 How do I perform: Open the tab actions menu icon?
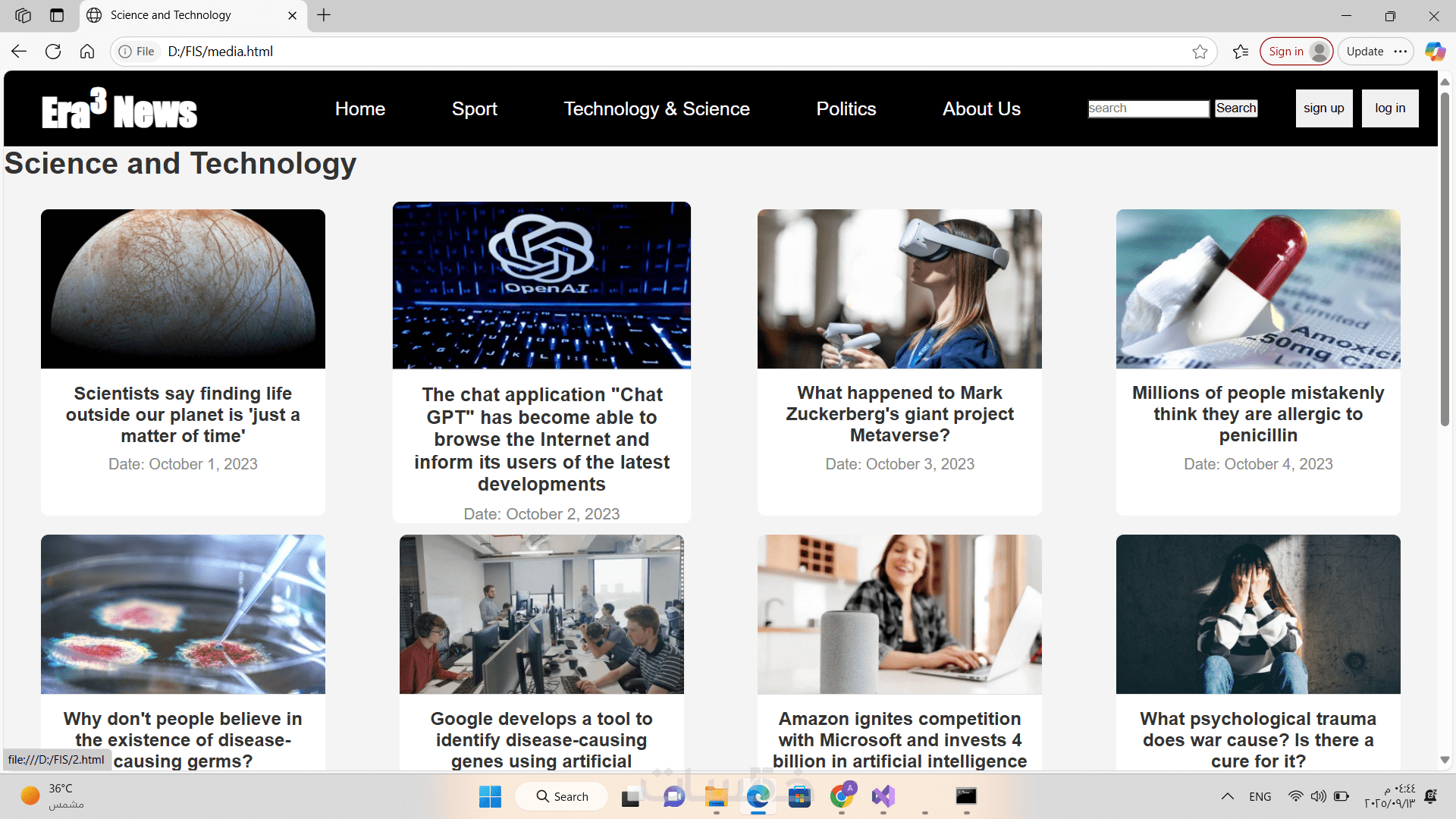[x=57, y=15]
